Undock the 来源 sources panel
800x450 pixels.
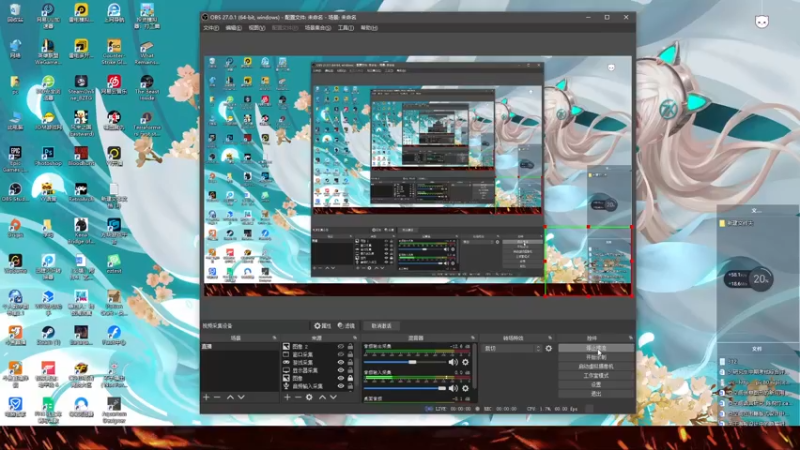pyautogui.click(x=355, y=338)
